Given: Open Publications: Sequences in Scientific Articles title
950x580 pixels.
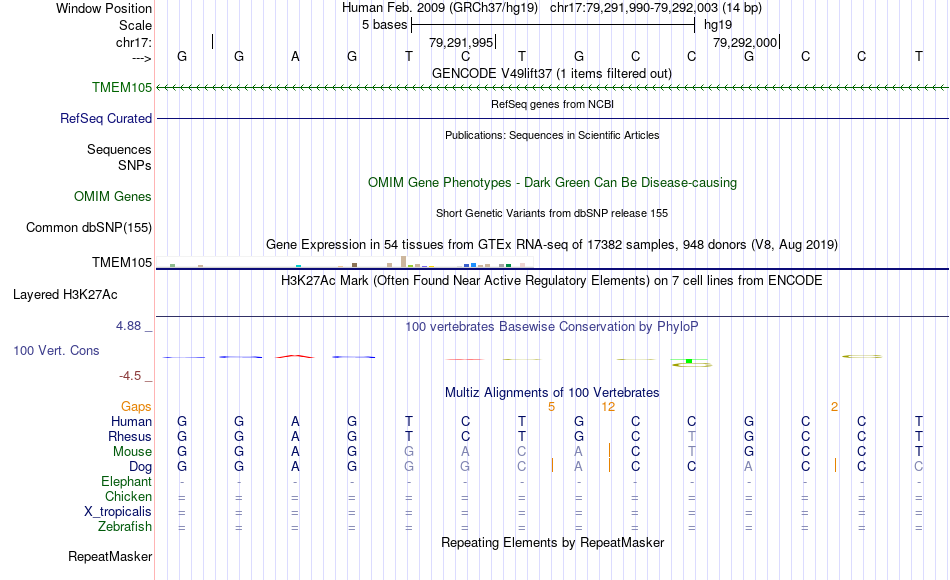Looking at the screenshot, I should [x=552, y=135].
